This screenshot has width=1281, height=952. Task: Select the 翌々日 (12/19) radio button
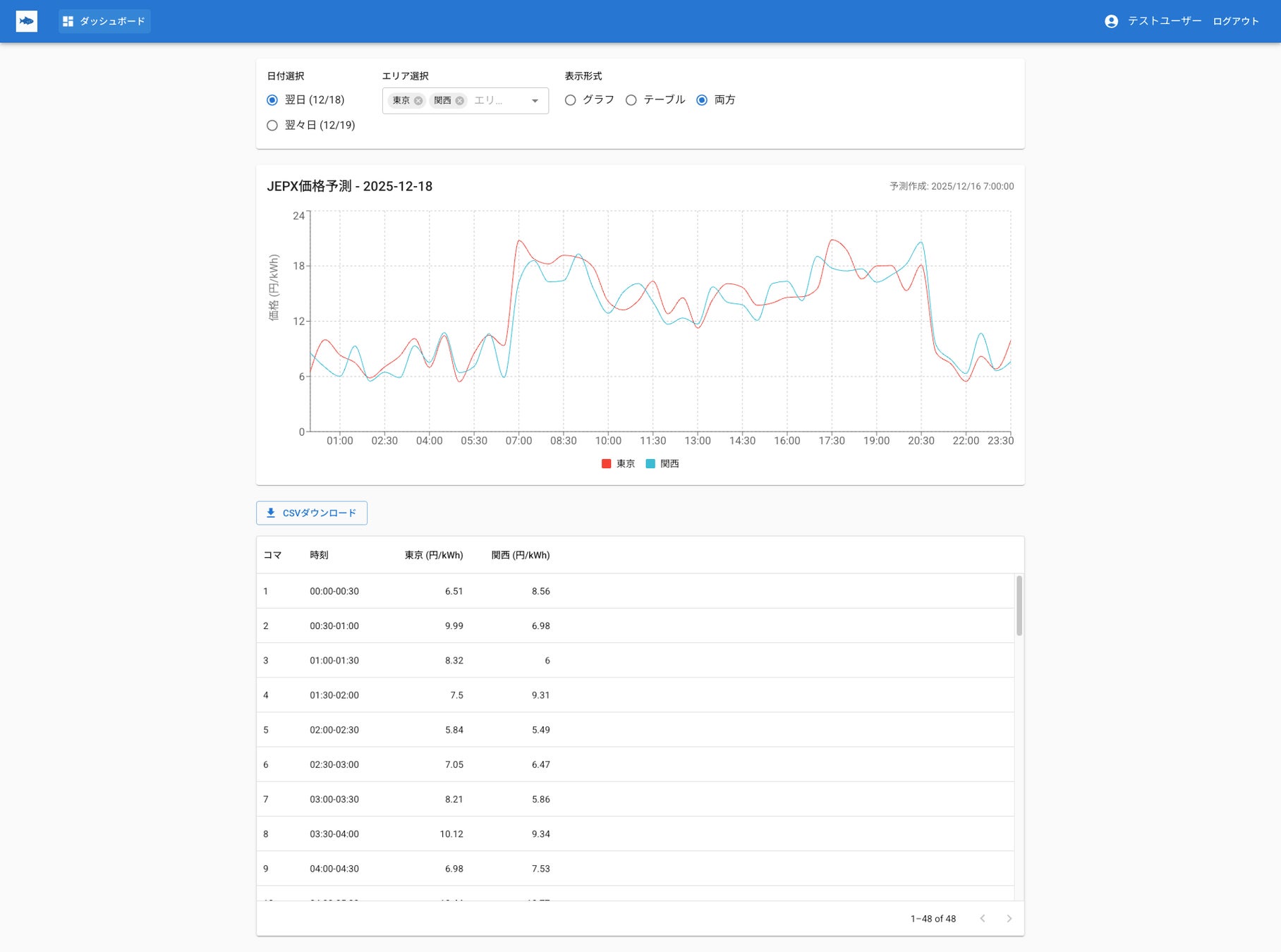(x=272, y=126)
